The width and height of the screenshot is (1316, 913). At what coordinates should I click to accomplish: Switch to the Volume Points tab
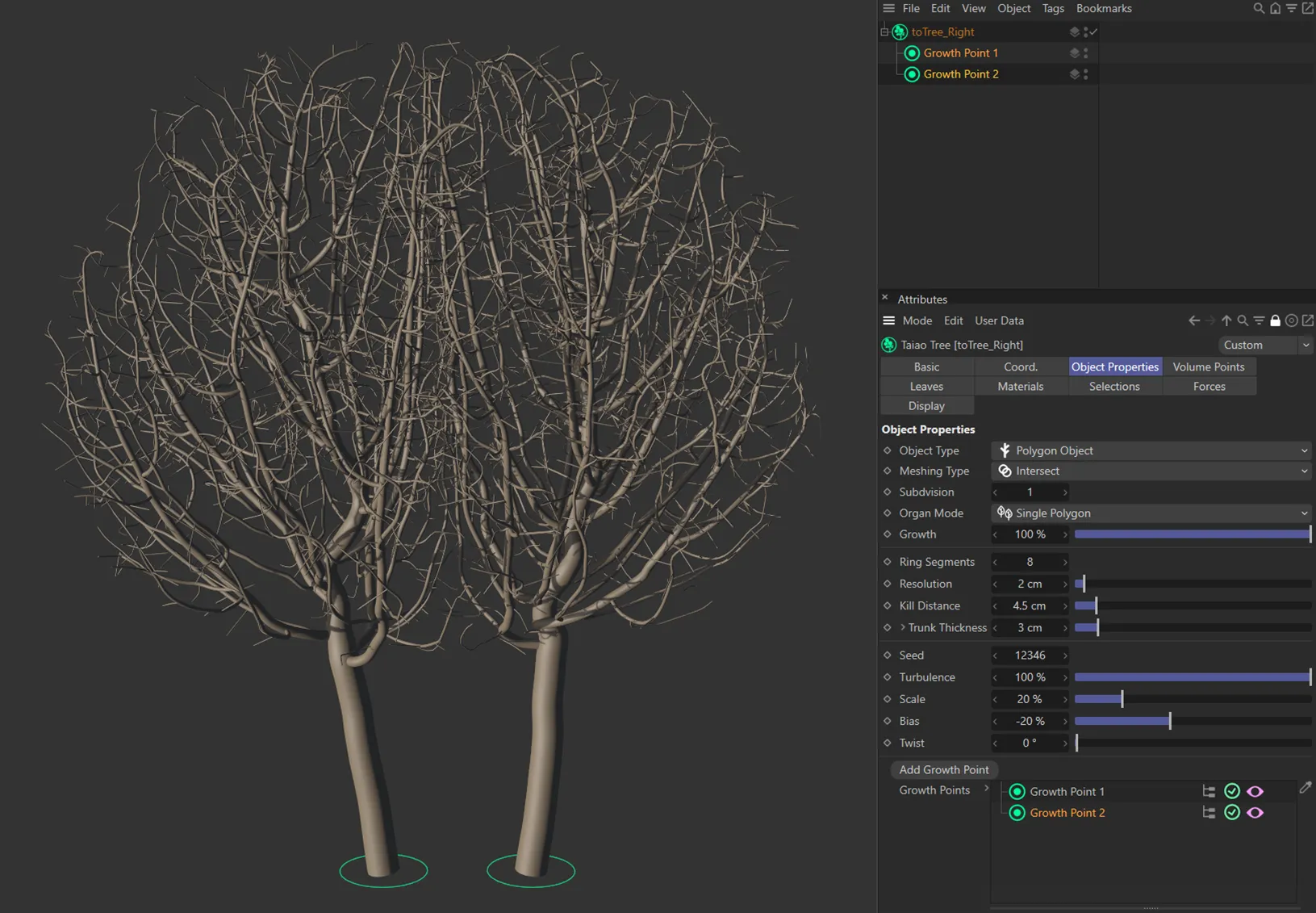tap(1209, 366)
